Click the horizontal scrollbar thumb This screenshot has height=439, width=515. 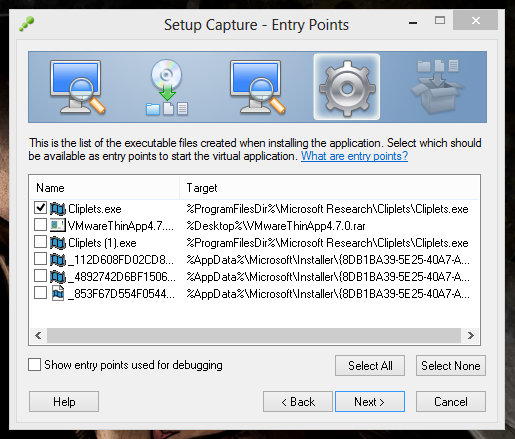[254, 335]
